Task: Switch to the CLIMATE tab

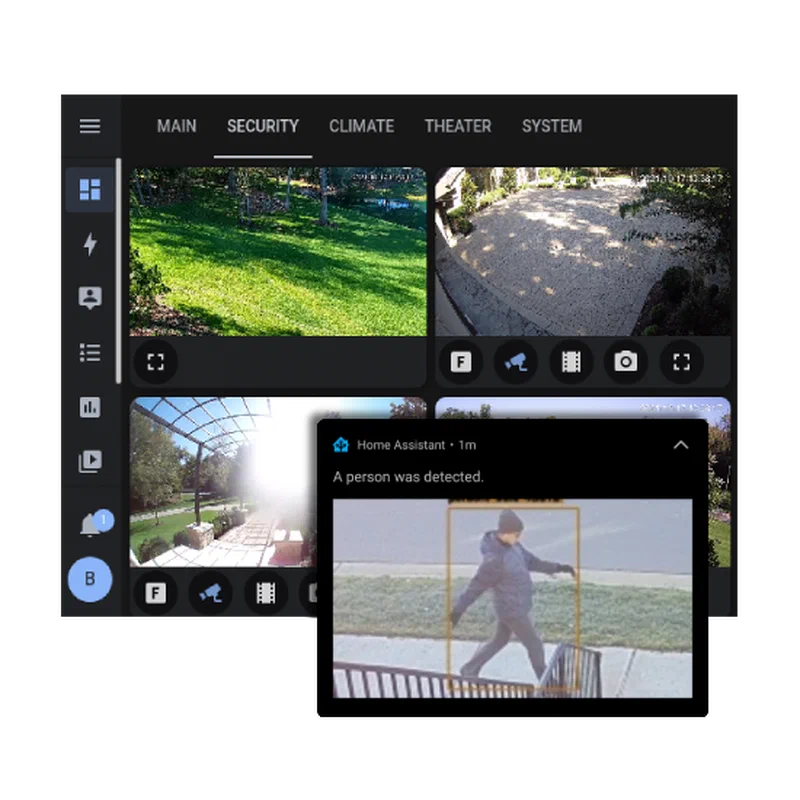Action: [x=361, y=126]
